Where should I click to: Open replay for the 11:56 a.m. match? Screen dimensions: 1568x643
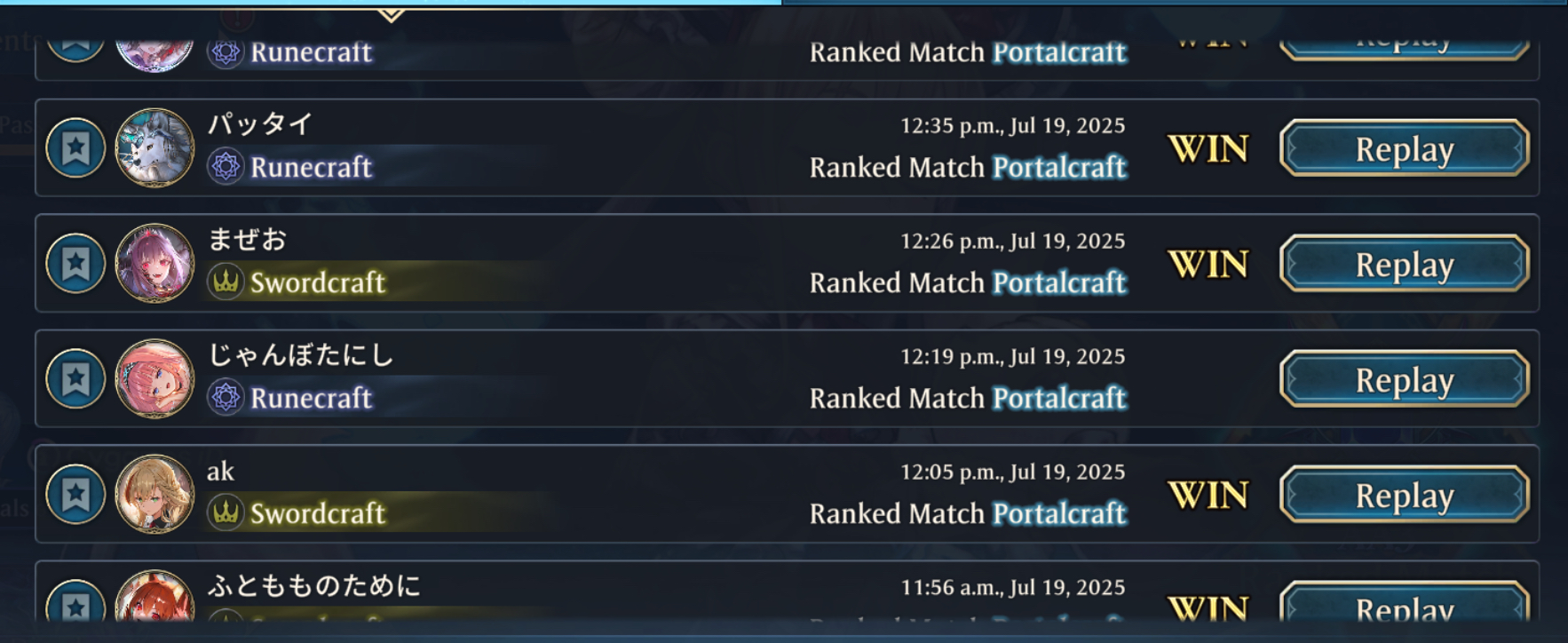pyautogui.click(x=1404, y=604)
